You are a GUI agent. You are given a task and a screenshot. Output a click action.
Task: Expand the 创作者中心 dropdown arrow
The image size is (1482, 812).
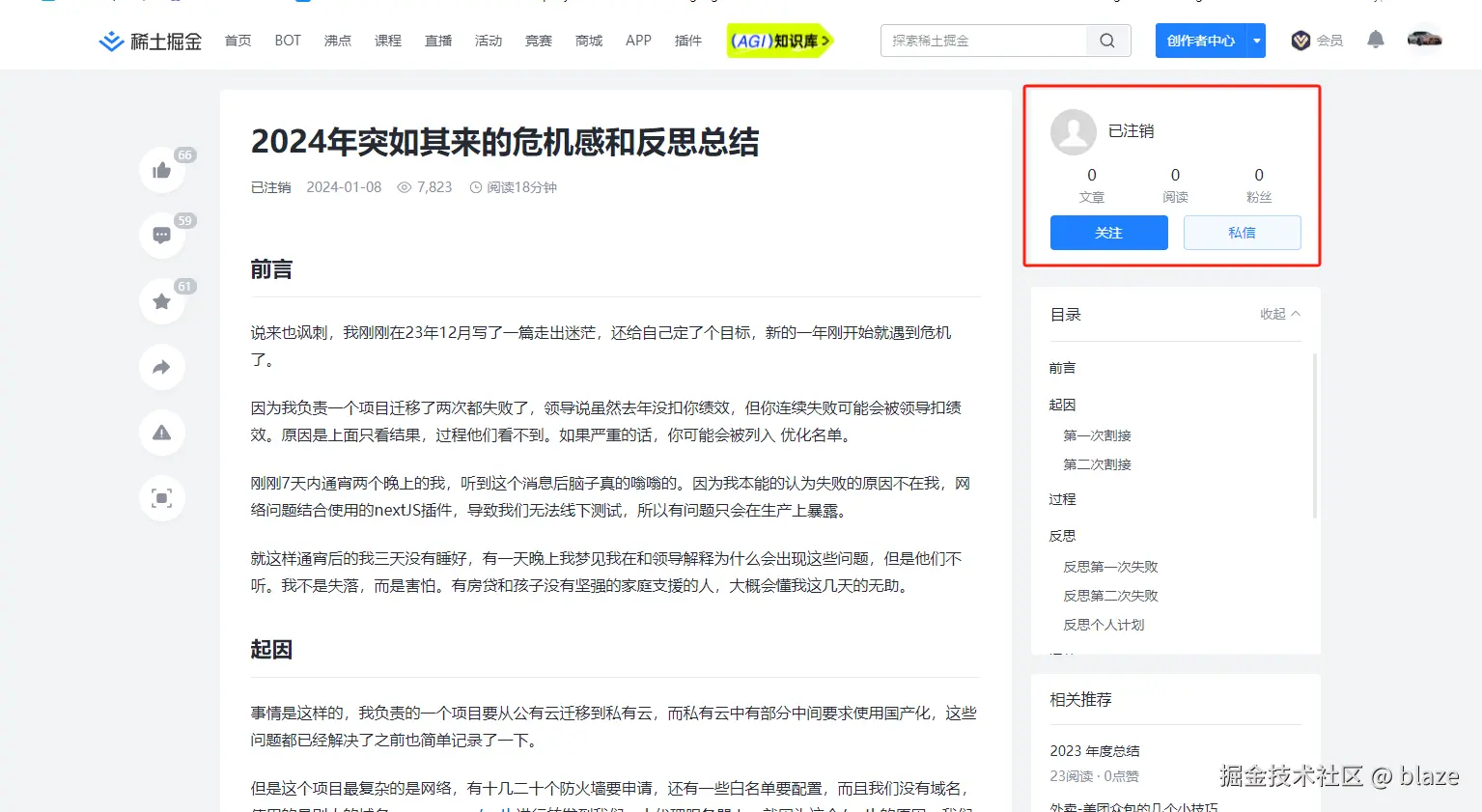1257,41
